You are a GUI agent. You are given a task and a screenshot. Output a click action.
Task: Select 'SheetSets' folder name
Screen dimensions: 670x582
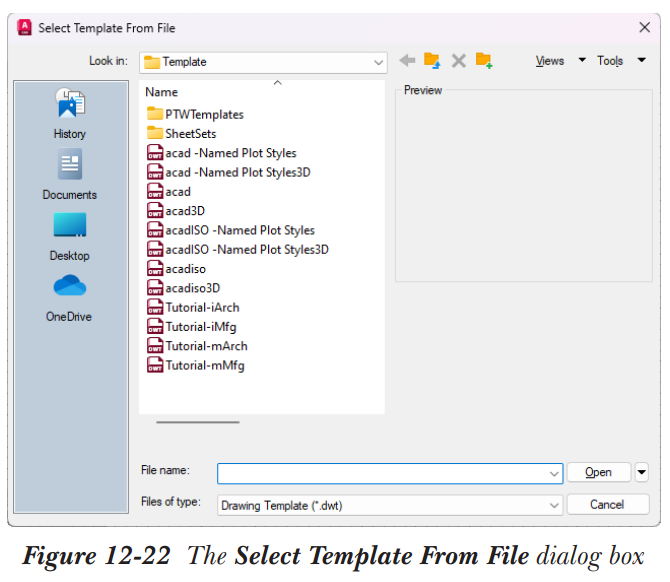coord(191,134)
